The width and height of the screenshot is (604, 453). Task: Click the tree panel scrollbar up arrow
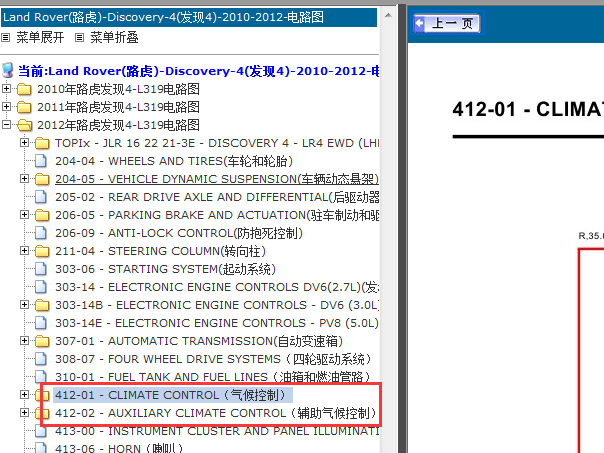coord(388,16)
